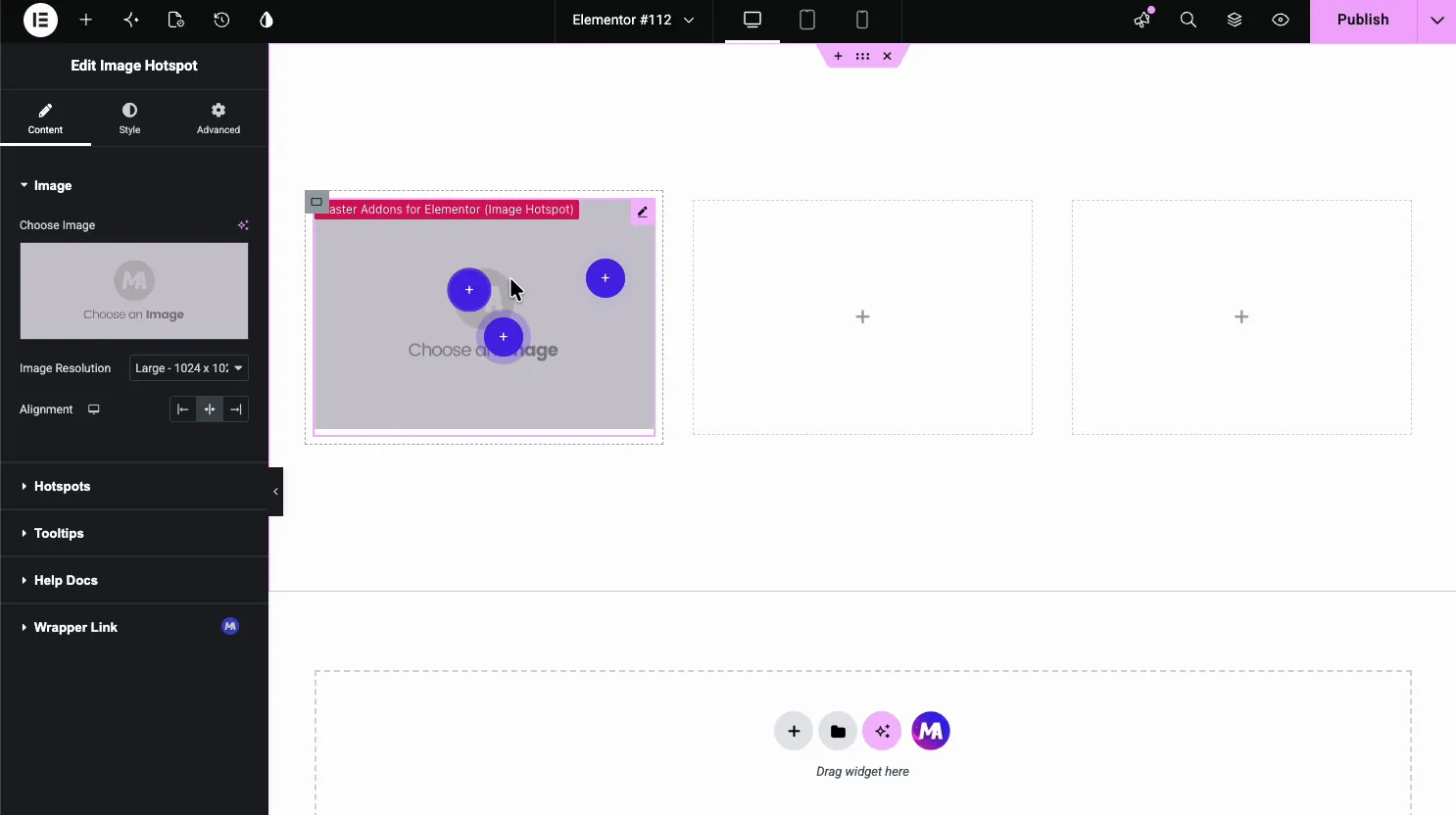Click the Elementor logo menu icon

coord(40,20)
